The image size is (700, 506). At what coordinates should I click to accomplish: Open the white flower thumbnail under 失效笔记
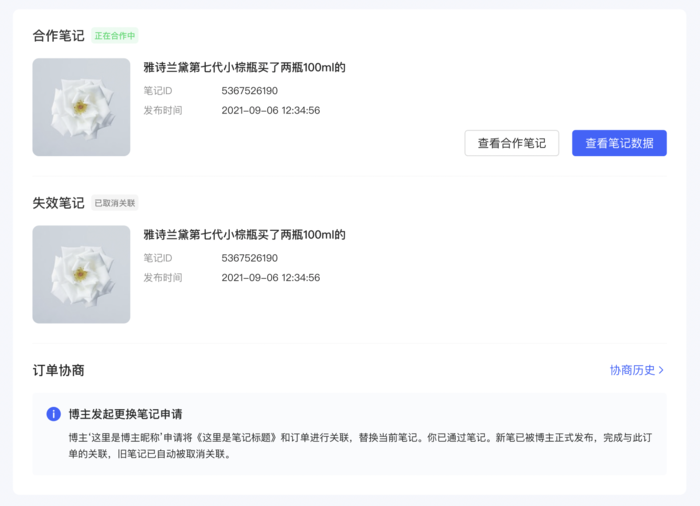[x=81, y=274]
